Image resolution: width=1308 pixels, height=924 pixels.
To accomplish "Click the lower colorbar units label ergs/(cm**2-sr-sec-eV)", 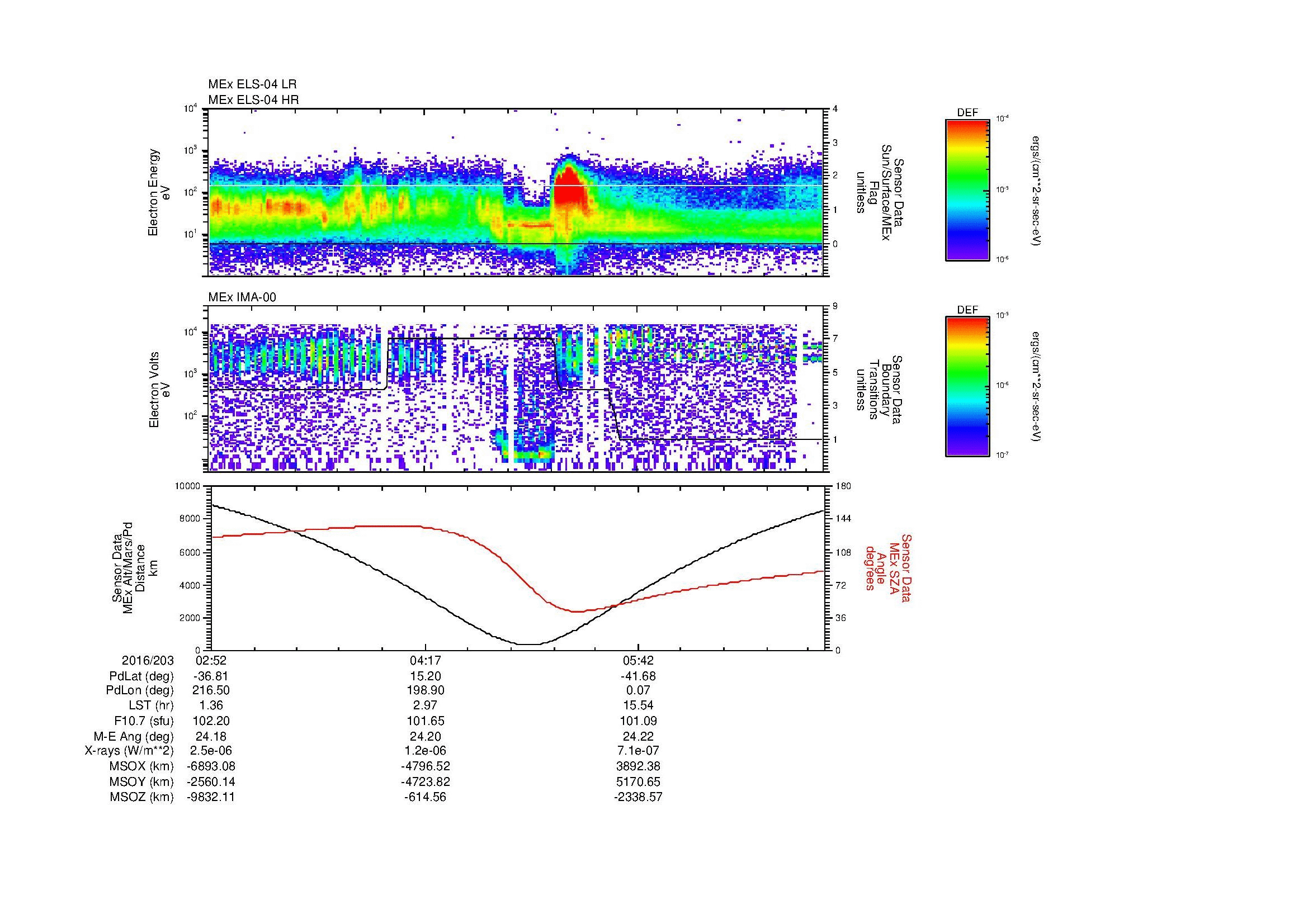I will click(1036, 387).
